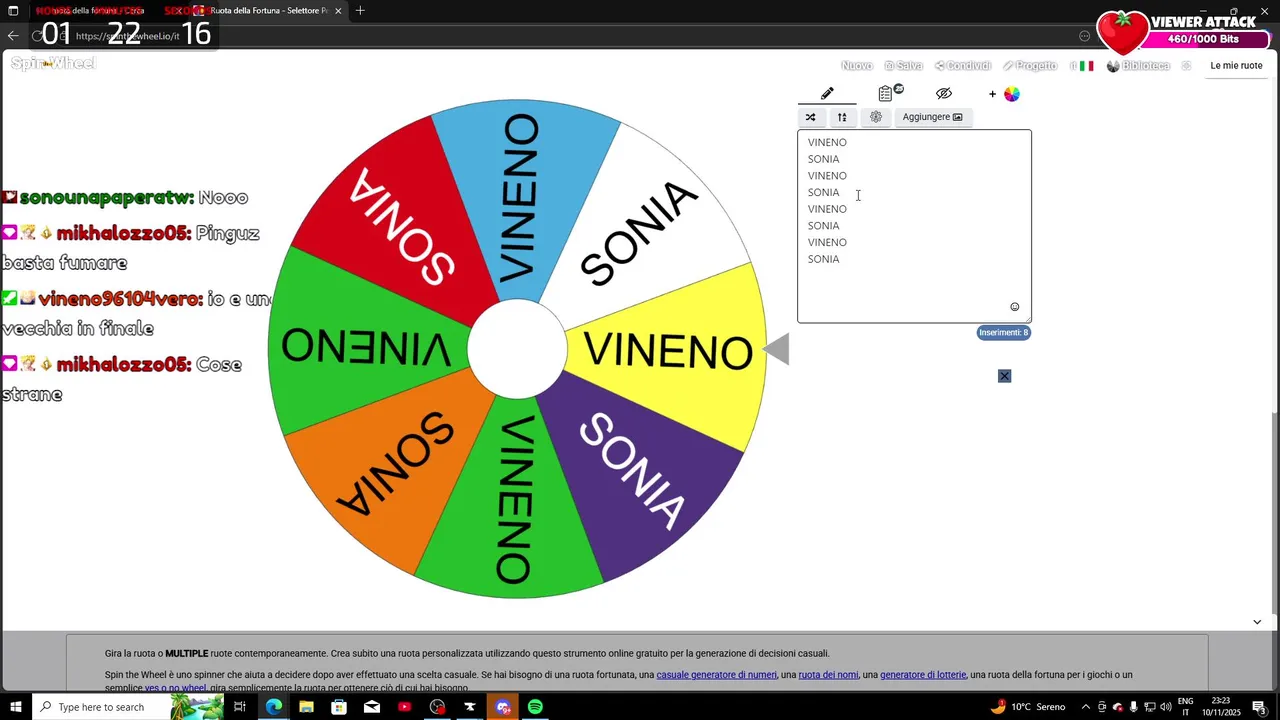Collapse section with bottom-right chevron
Viewport: 1280px width, 720px height.
1257,622
